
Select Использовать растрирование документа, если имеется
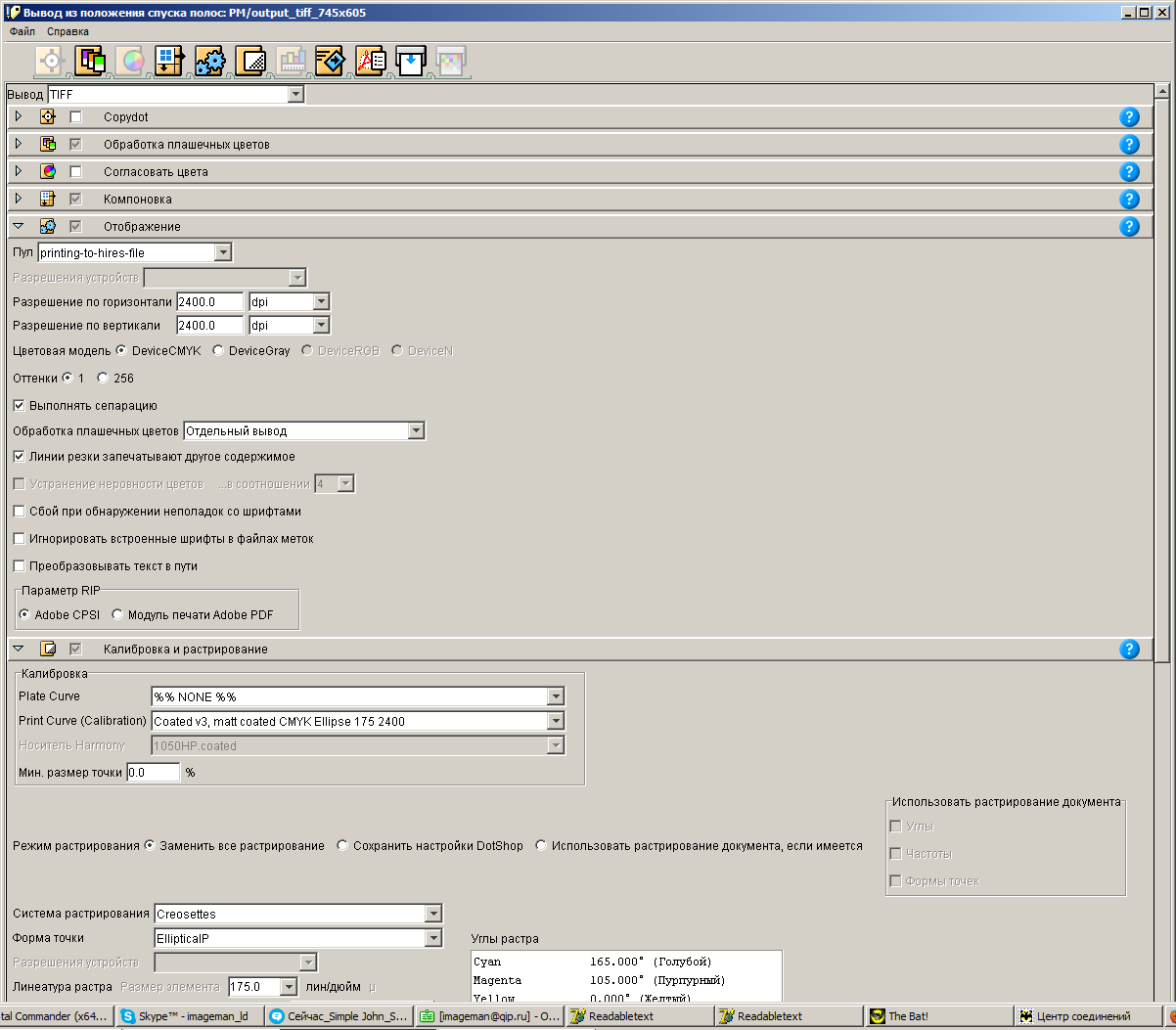click(x=541, y=845)
